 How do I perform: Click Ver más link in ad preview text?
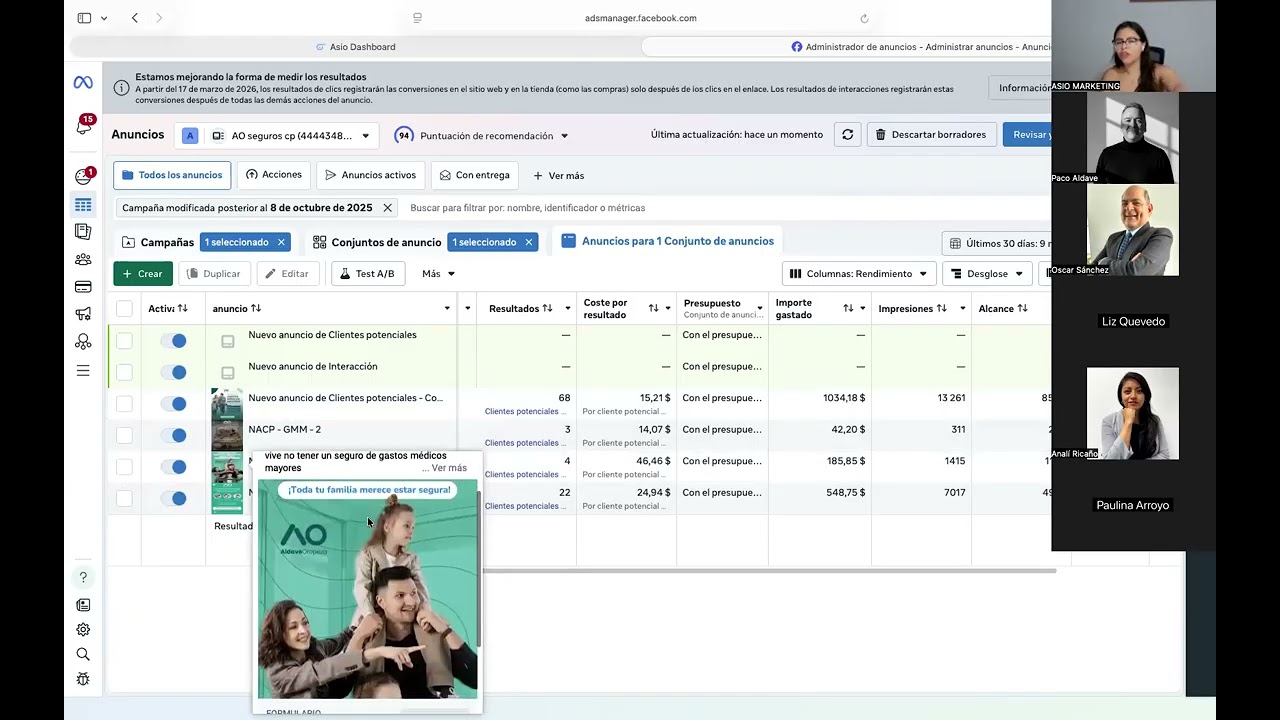pyautogui.click(x=449, y=468)
